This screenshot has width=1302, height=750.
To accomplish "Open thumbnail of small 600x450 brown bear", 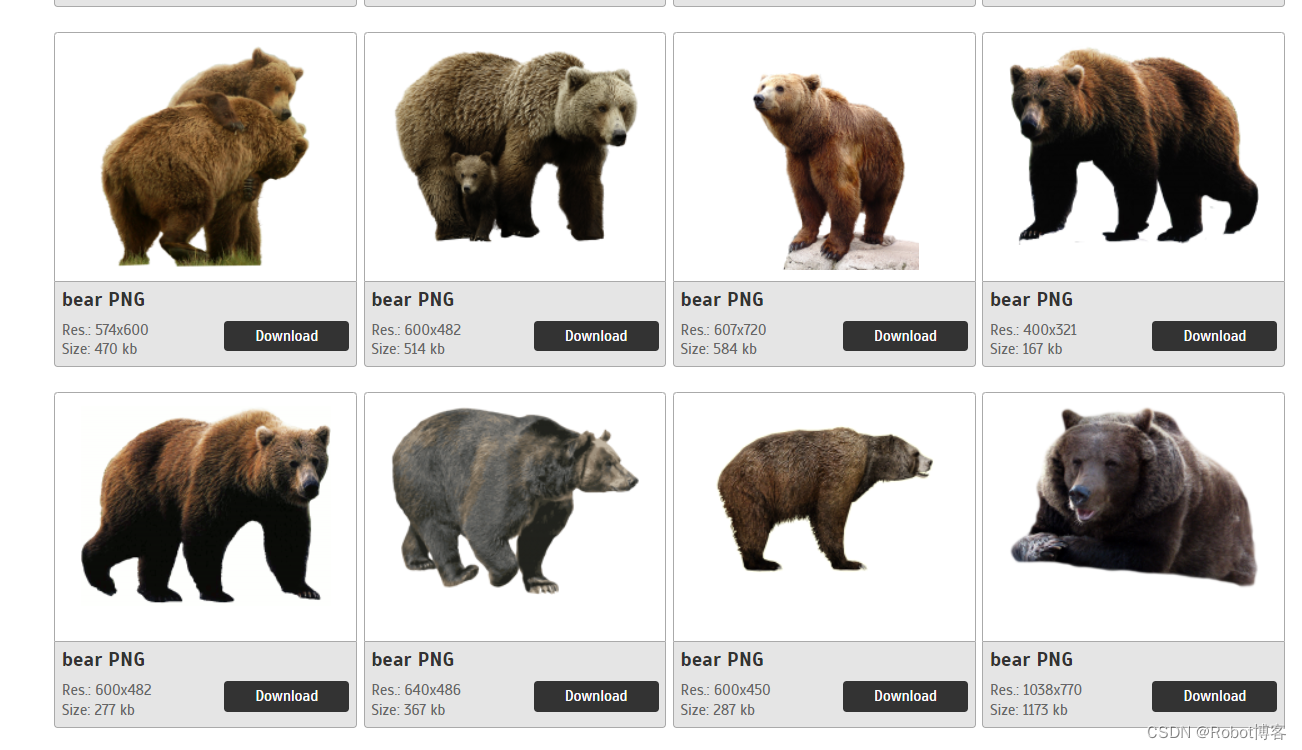I will click(824, 517).
